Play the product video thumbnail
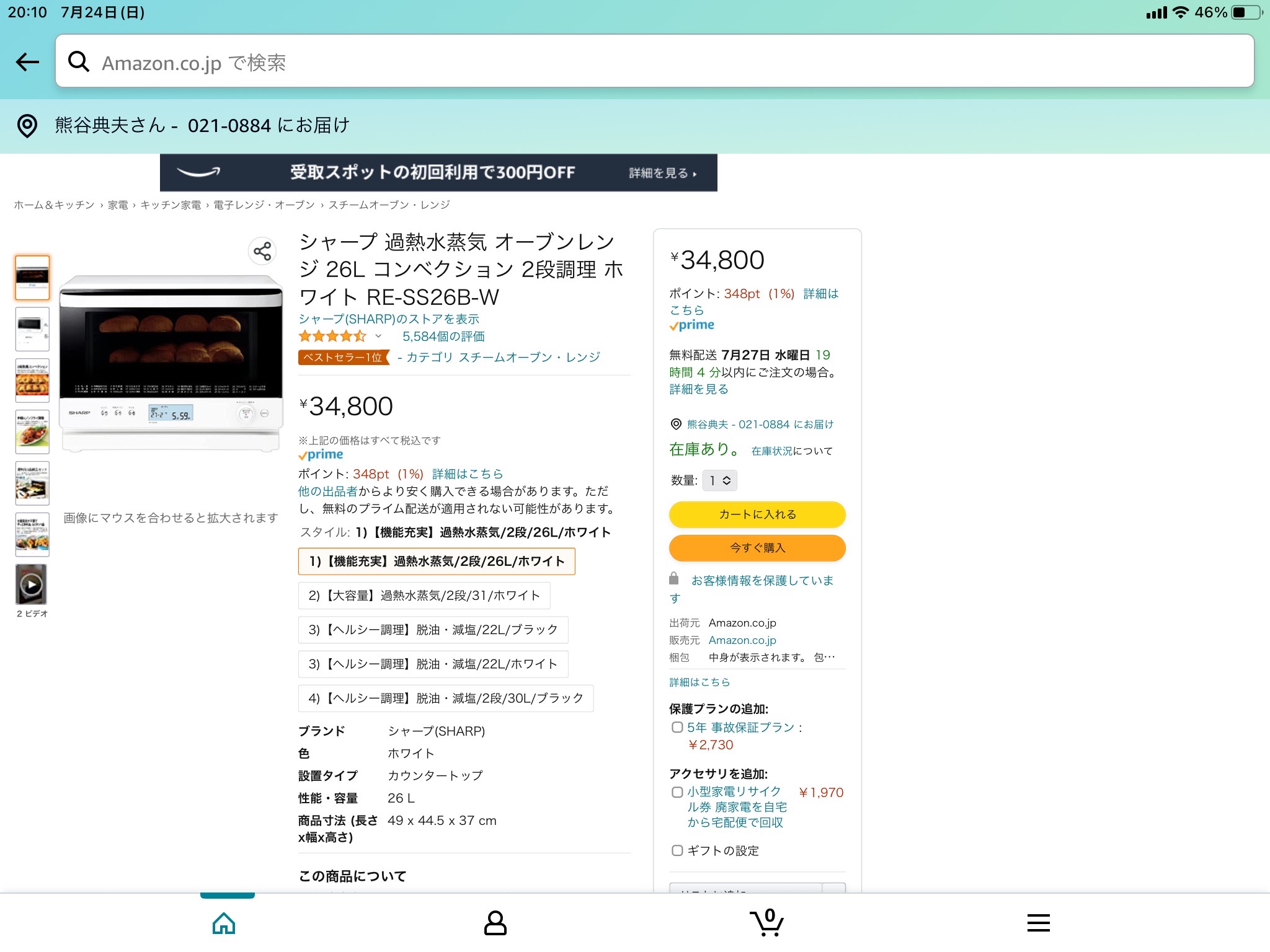 point(32,584)
